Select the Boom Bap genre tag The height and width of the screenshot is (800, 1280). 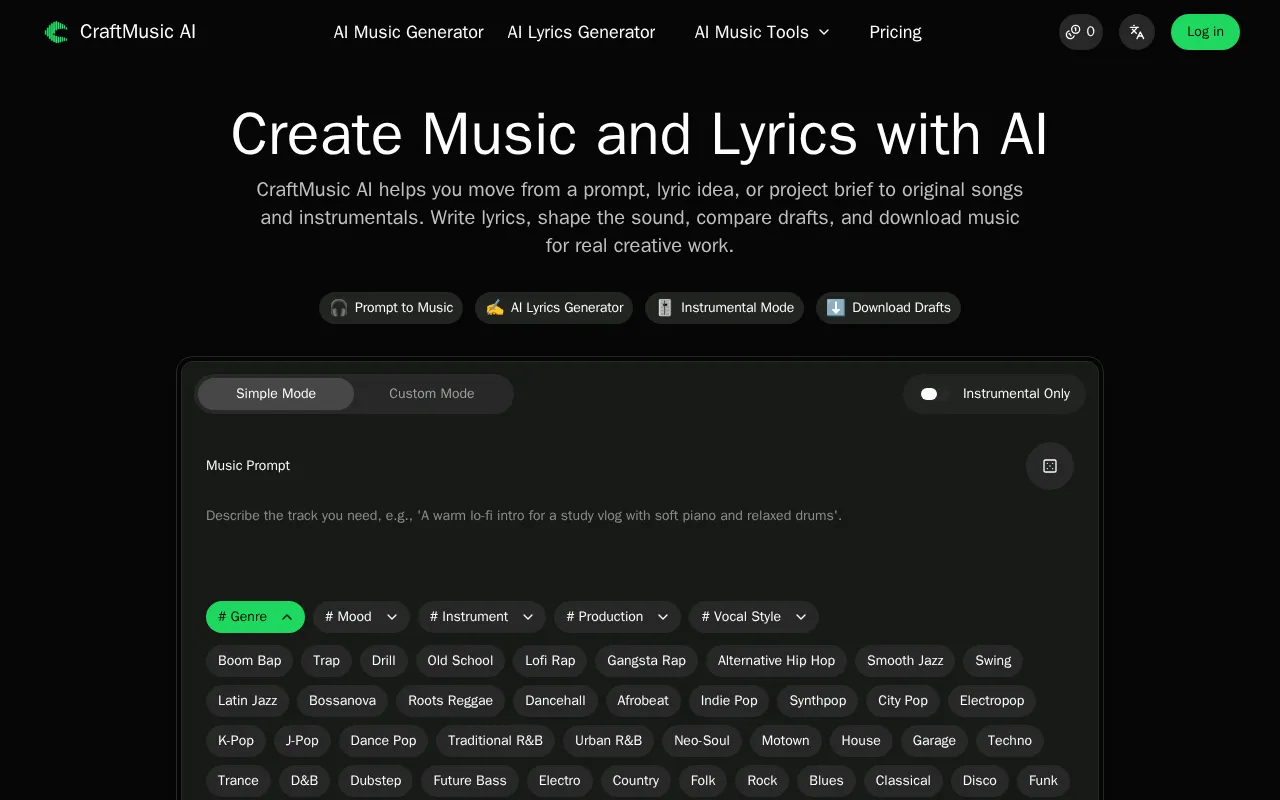(x=249, y=661)
